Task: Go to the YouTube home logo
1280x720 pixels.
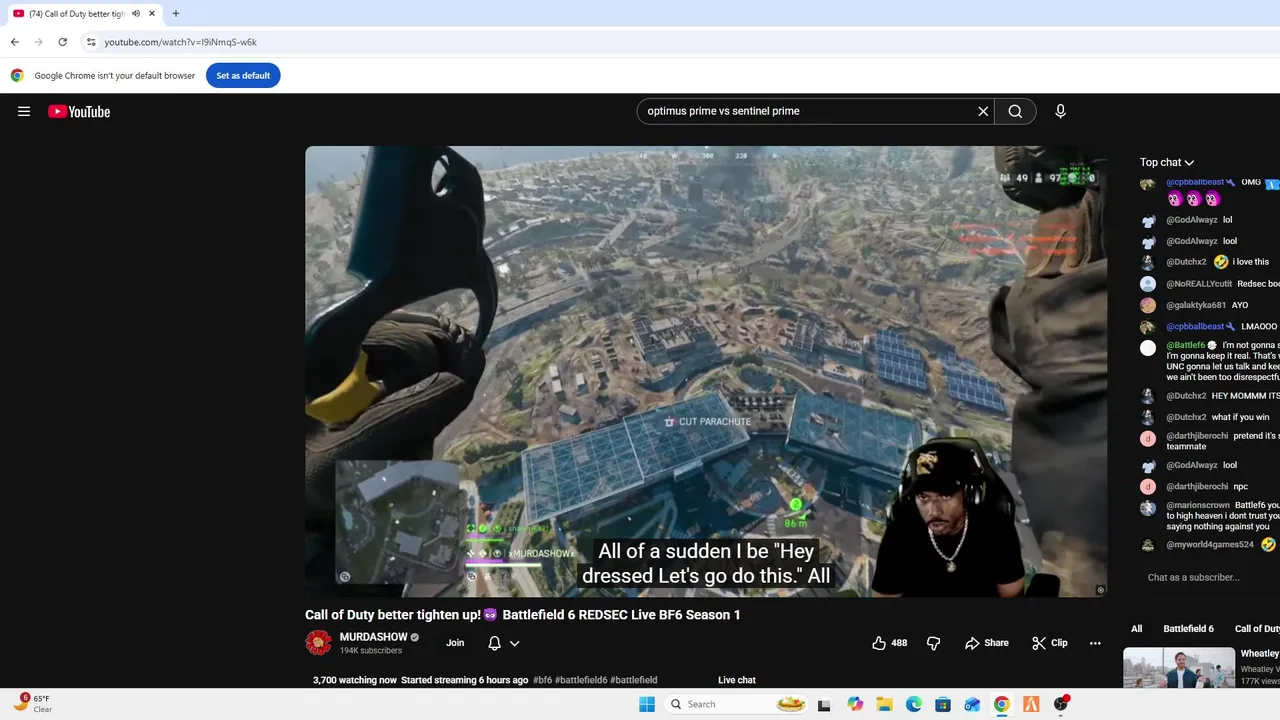Action: click(79, 111)
